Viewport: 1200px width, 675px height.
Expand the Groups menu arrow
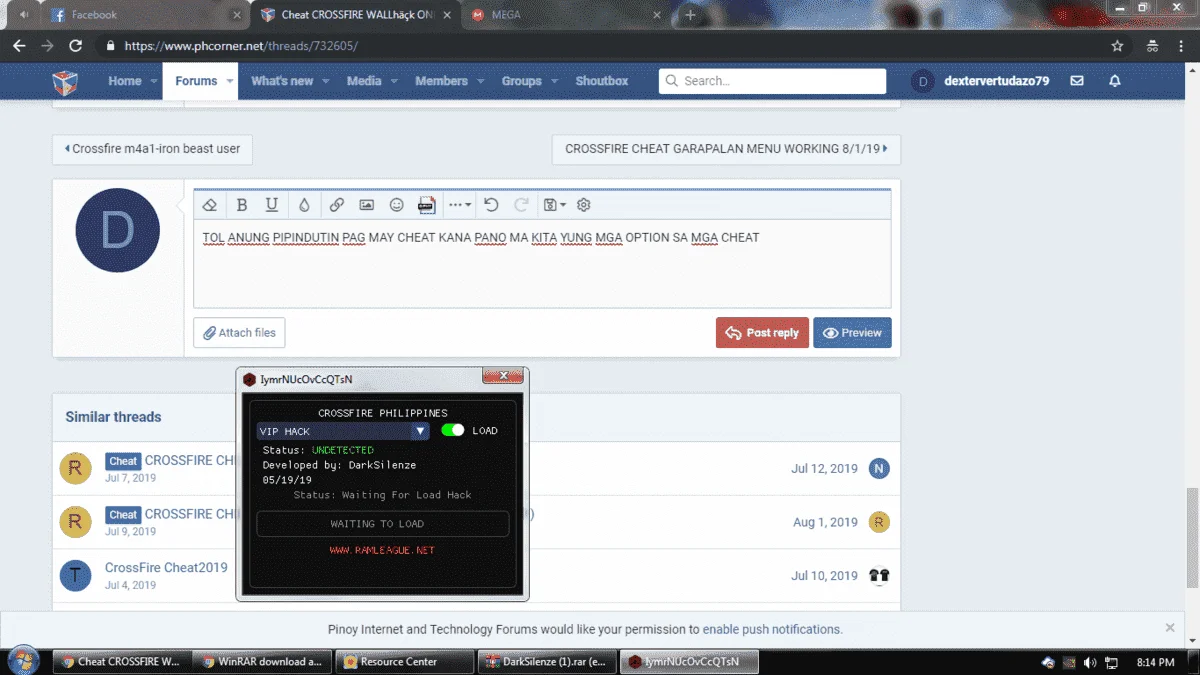[553, 81]
